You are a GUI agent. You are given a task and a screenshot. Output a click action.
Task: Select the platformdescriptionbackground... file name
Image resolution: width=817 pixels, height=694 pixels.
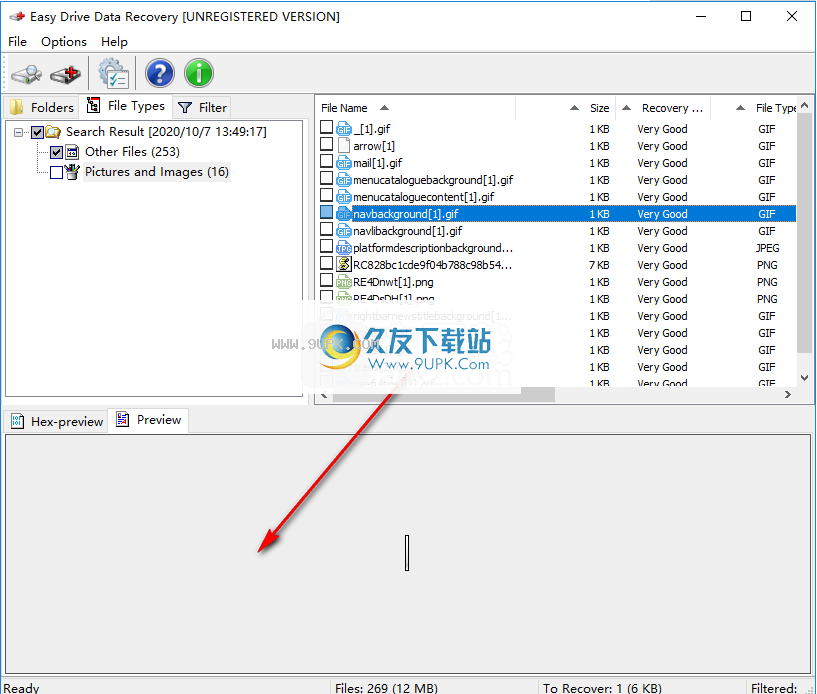433,248
